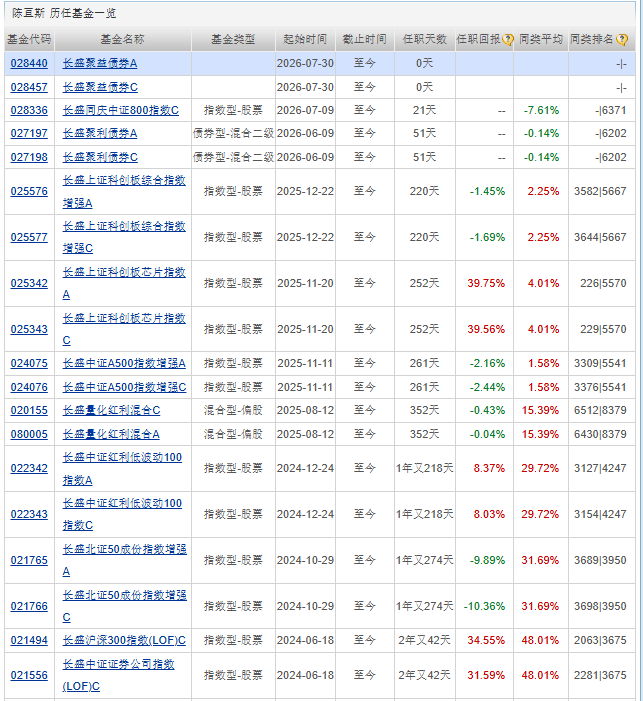Open fund code 025343
This screenshot has height=701, width=643.
coord(29,329)
